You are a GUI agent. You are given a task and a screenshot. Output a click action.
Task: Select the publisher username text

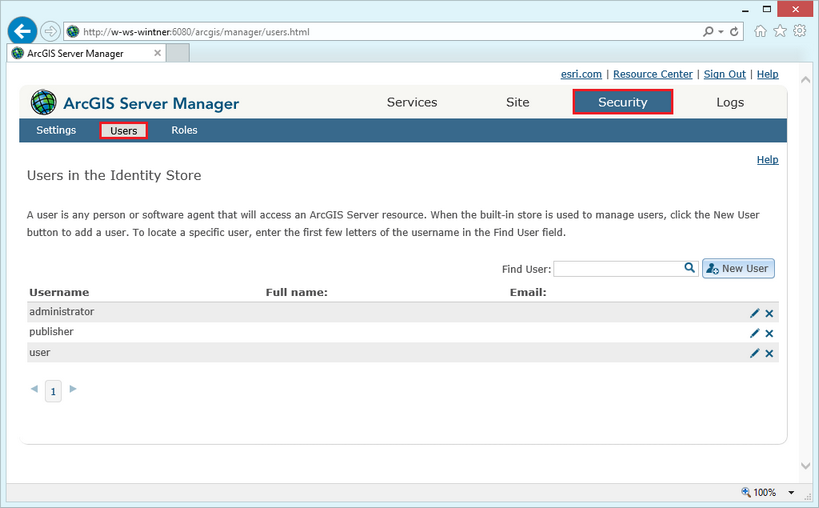click(51, 332)
